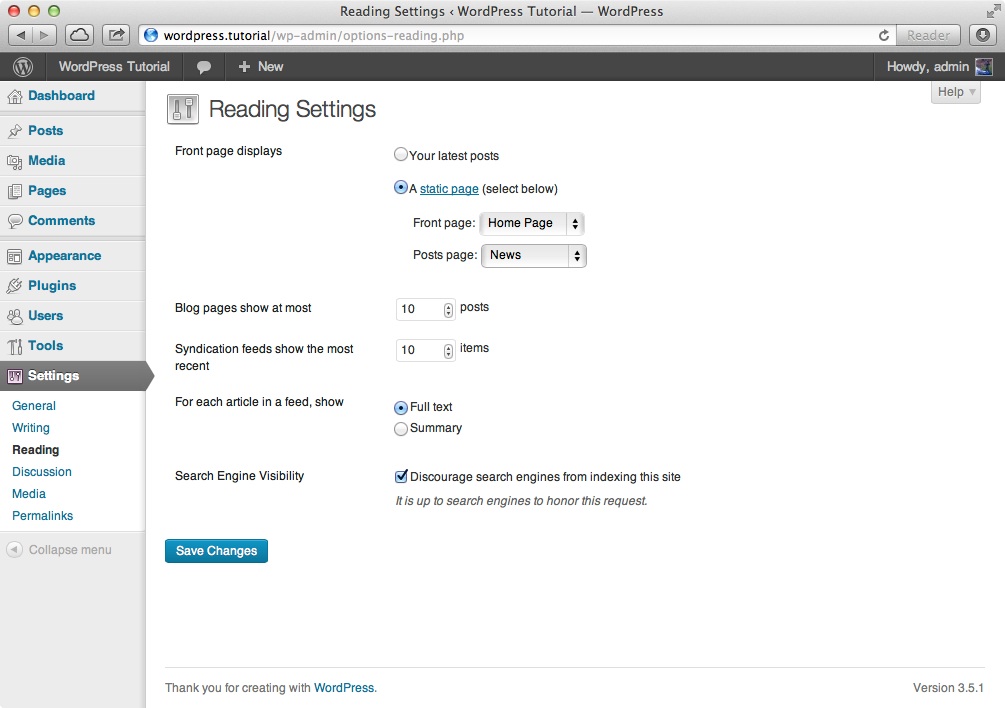Viewport: 1005px width, 708px height.
Task: Select A static page radio button
Action: pyautogui.click(x=401, y=187)
